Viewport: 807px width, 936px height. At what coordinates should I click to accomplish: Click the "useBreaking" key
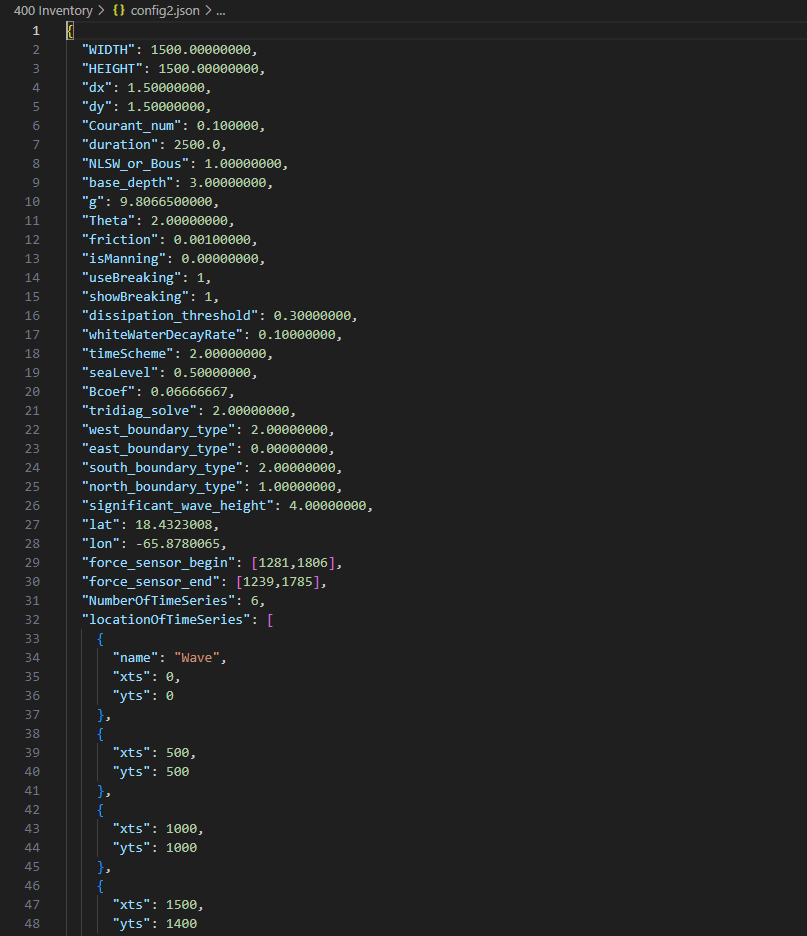click(131, 278)
